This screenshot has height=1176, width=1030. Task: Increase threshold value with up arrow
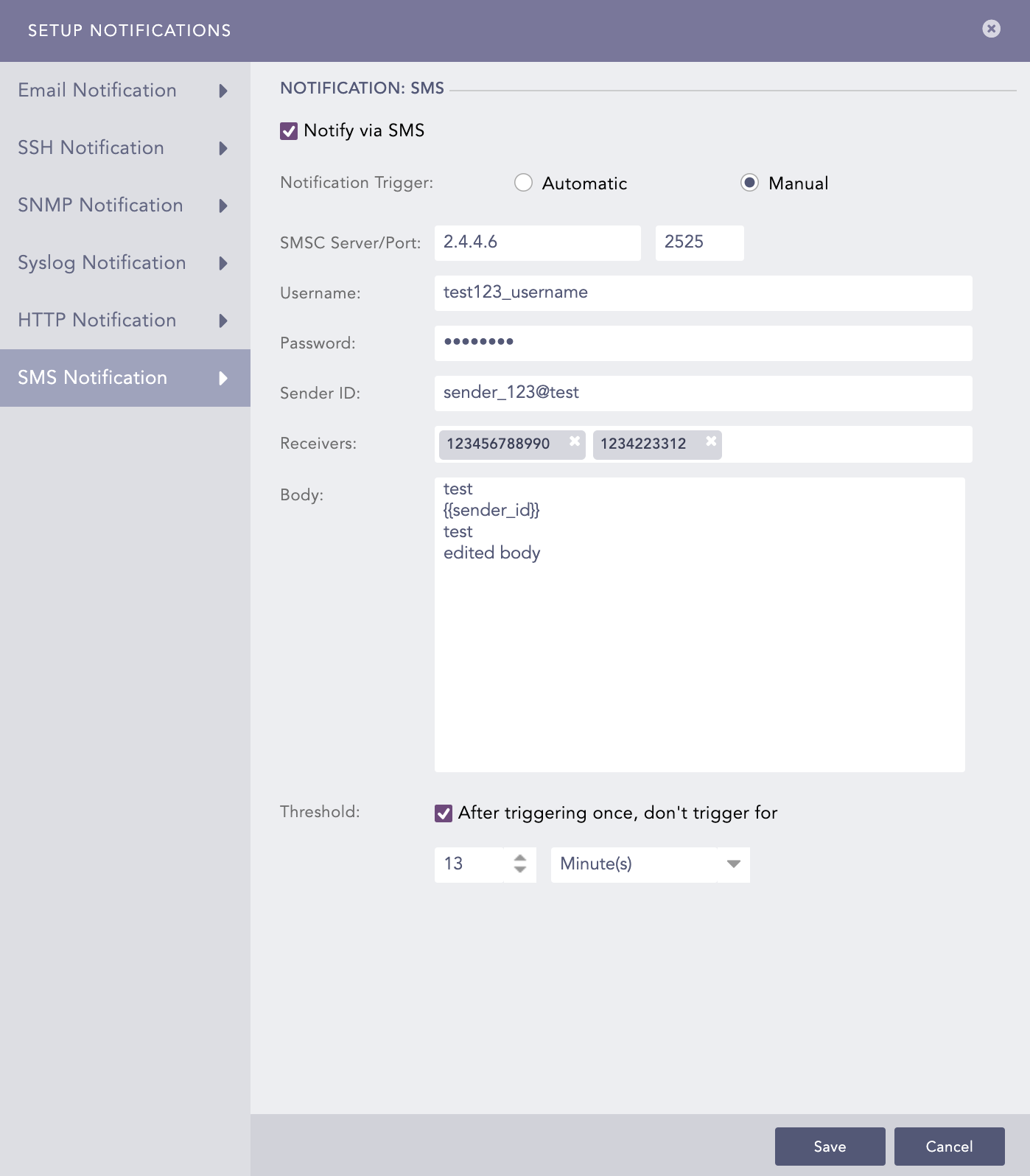tap(520, 858)
